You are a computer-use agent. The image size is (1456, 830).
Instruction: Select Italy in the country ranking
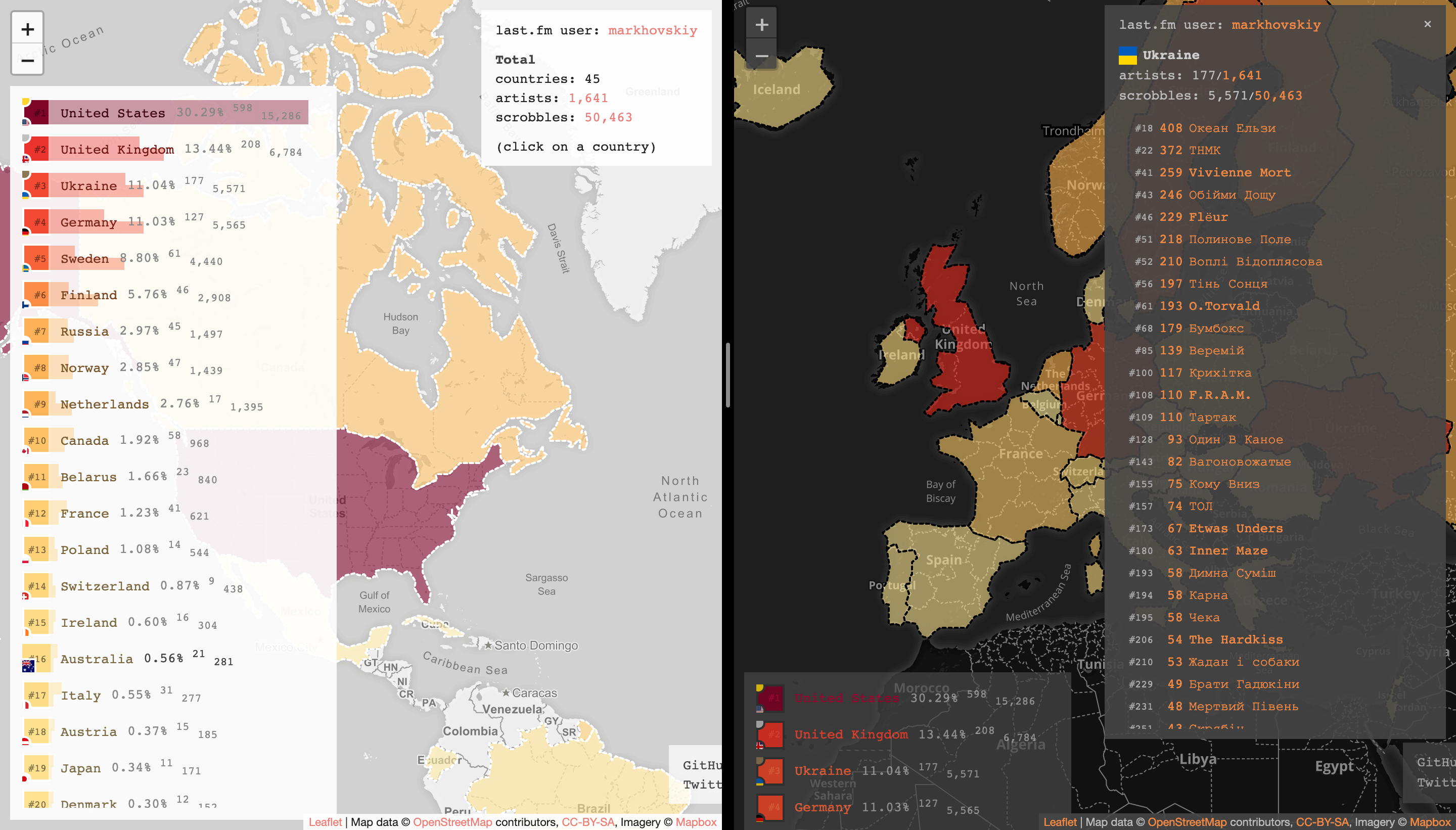pos(112,696)
